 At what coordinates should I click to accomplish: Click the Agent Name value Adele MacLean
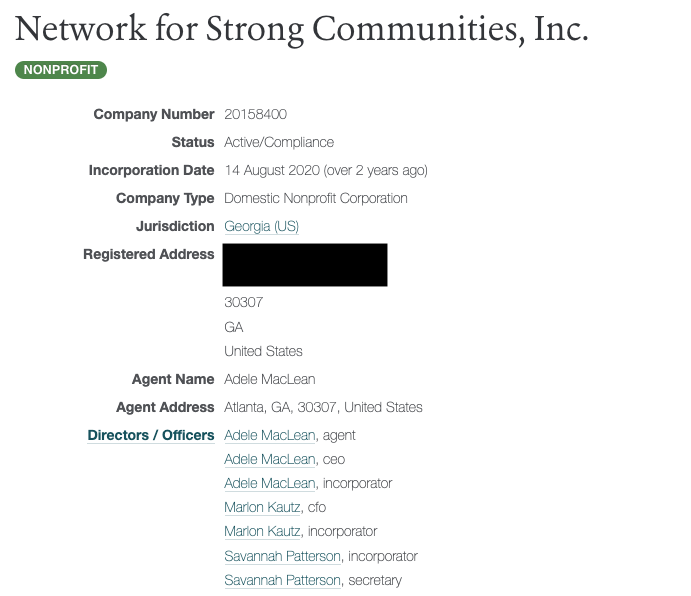click(269, 380)
